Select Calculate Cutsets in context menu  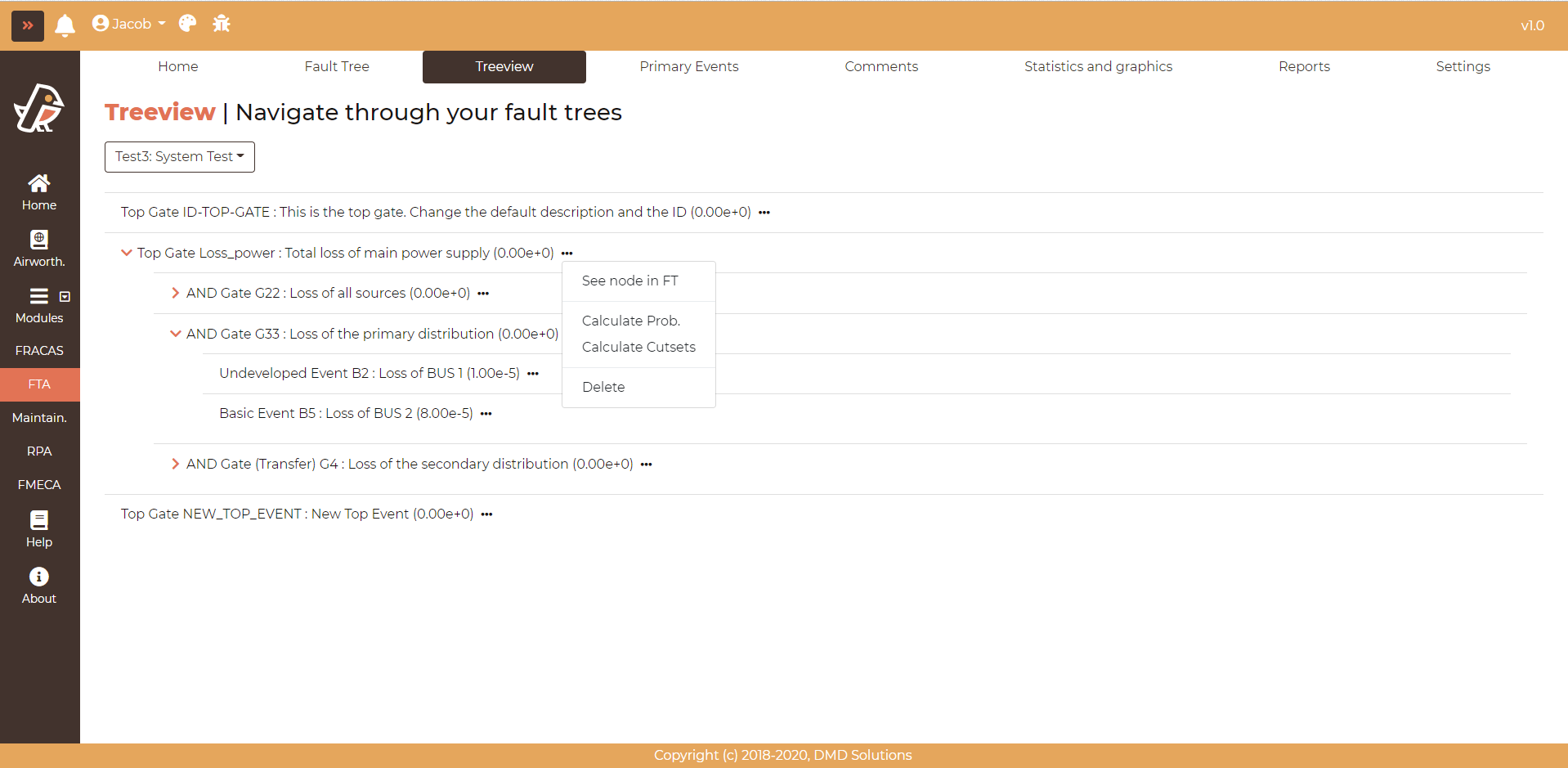[x=638, y=347]
